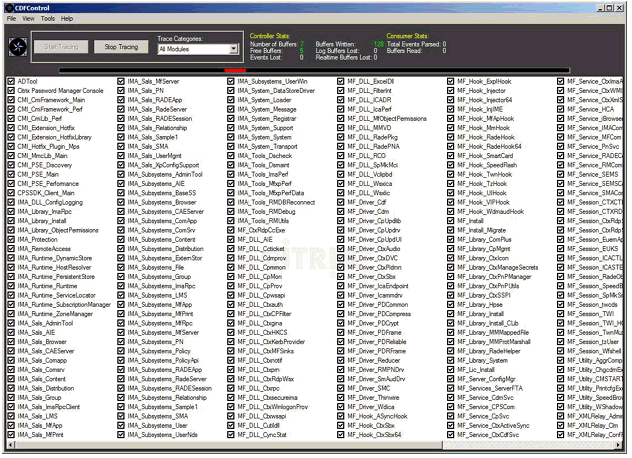Open the Tools menu
The height and width of the screenshot is (458, 632).
pyautogui.click(x=48, y=19)
